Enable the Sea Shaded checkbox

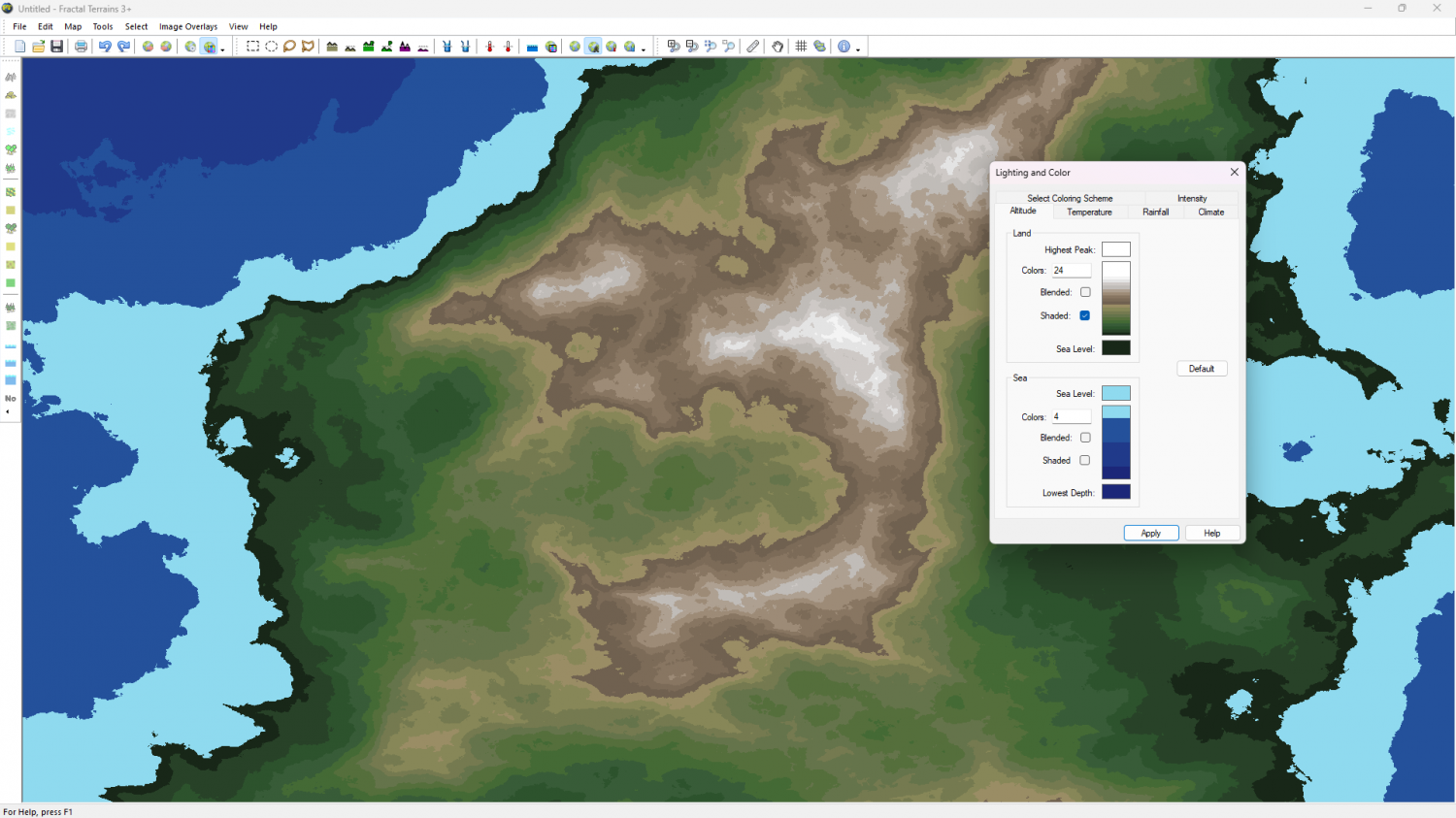[x=1085, y=461]
